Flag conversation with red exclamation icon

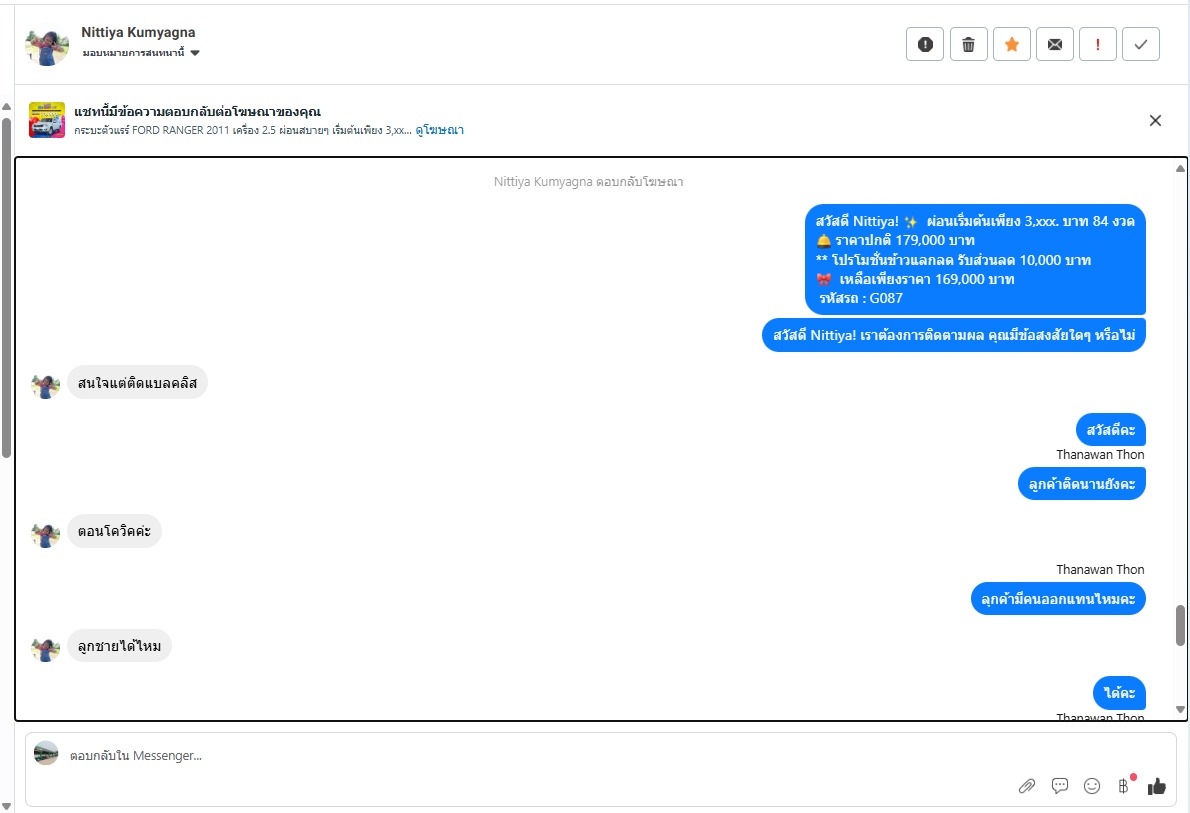(x=1097, y=44)
